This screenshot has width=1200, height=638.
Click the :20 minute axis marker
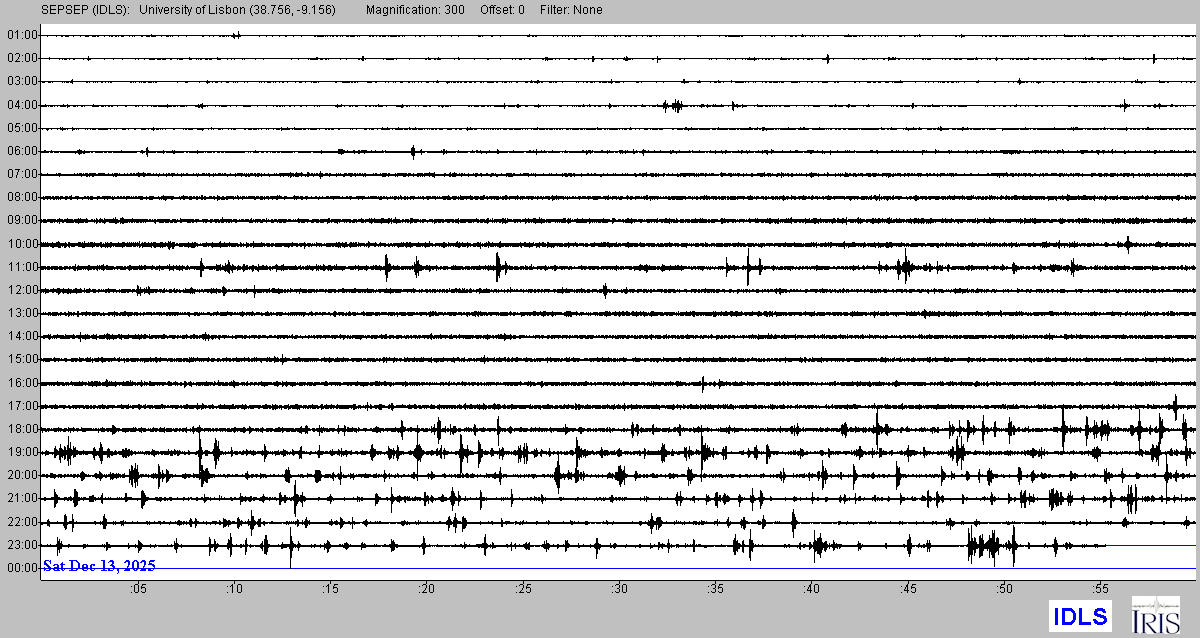pos(427,589)
